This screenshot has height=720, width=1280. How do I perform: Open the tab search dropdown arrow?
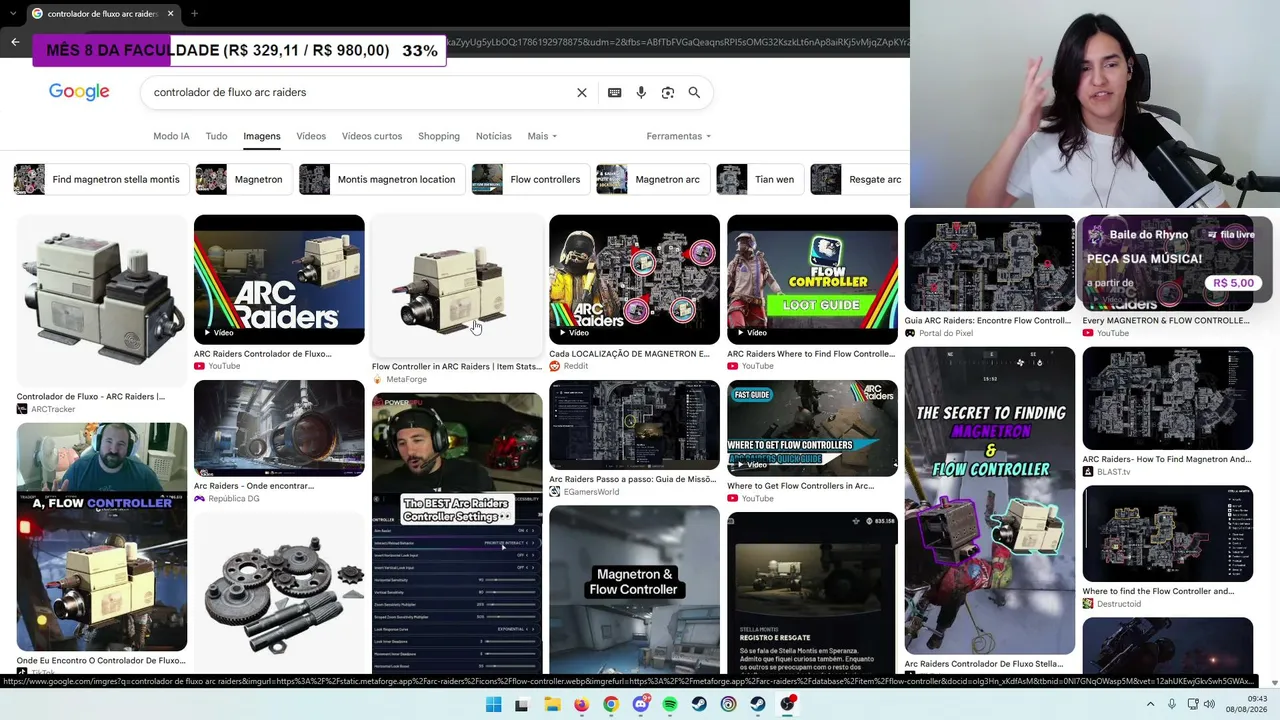tap(12, 13)
